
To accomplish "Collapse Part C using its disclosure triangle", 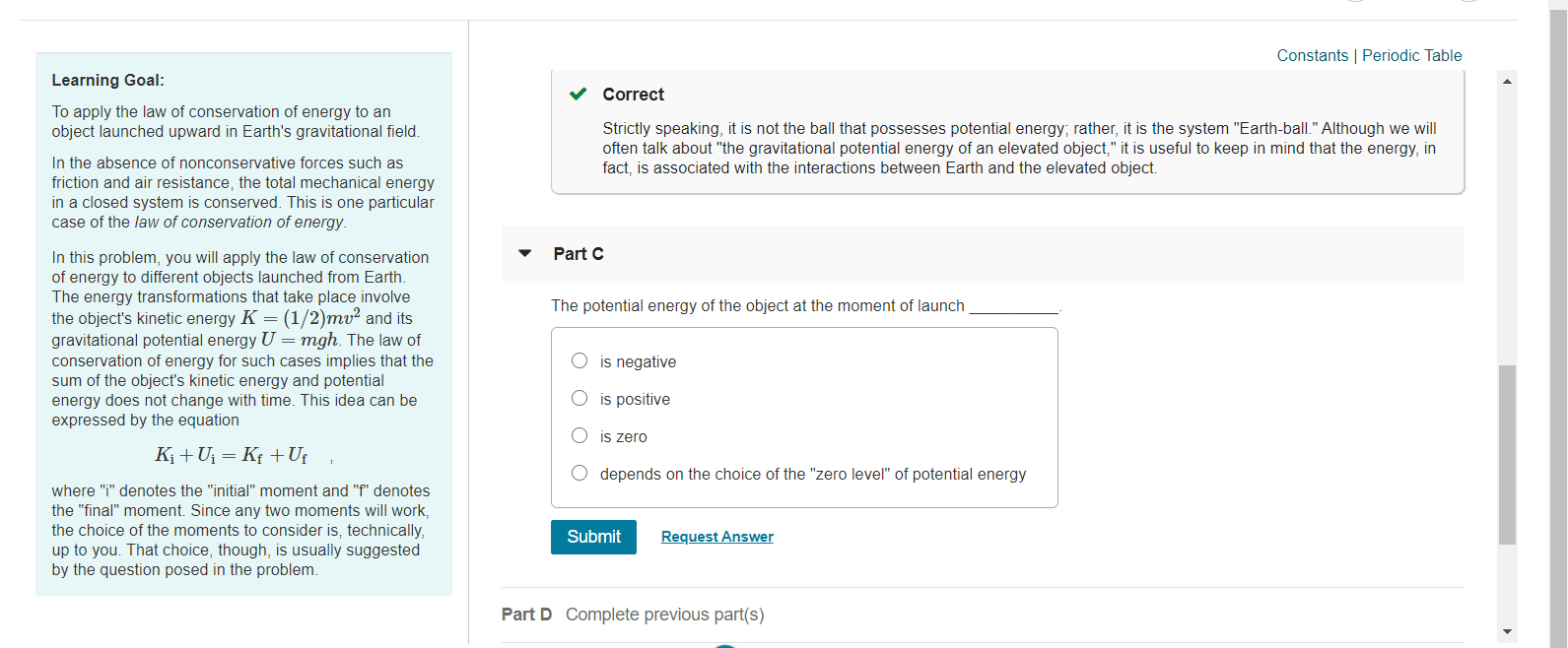I will (x=524, y=253).
